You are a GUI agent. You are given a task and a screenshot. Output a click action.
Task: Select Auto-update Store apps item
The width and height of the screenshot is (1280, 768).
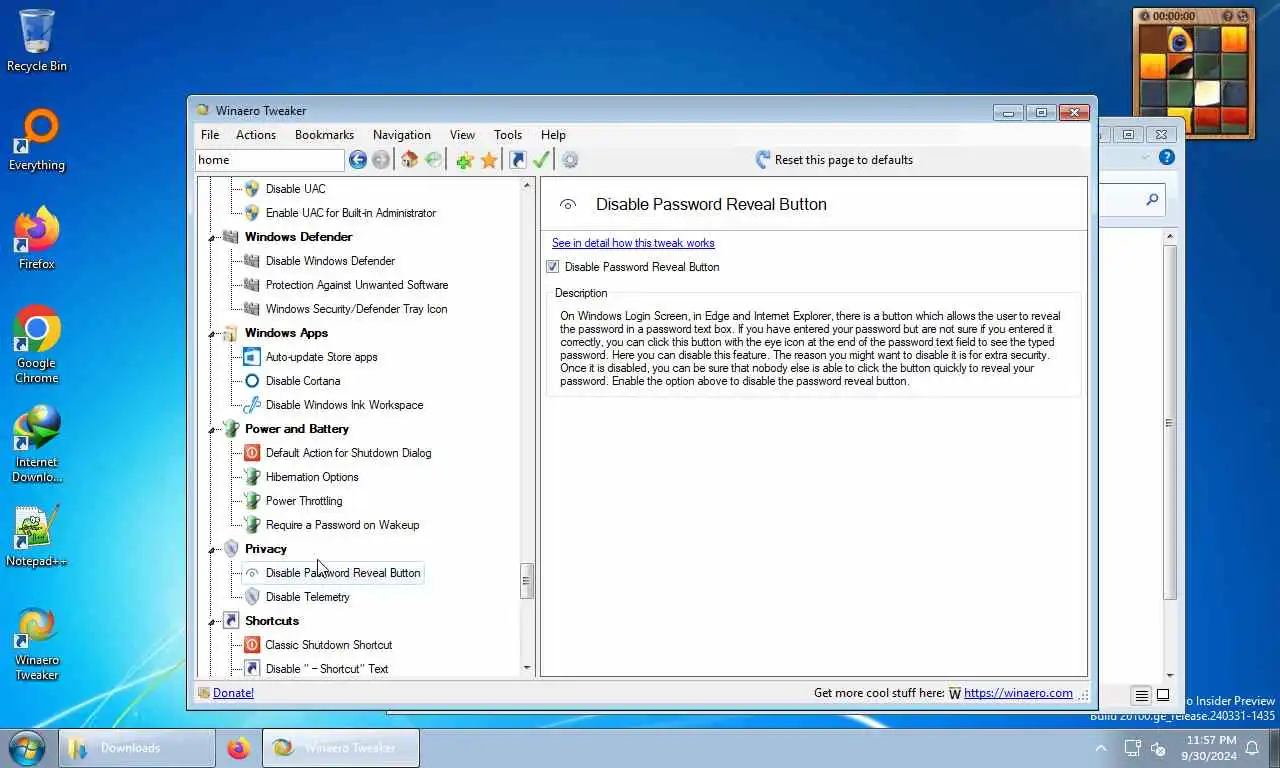pyautogui.click(x=321, y=357)
